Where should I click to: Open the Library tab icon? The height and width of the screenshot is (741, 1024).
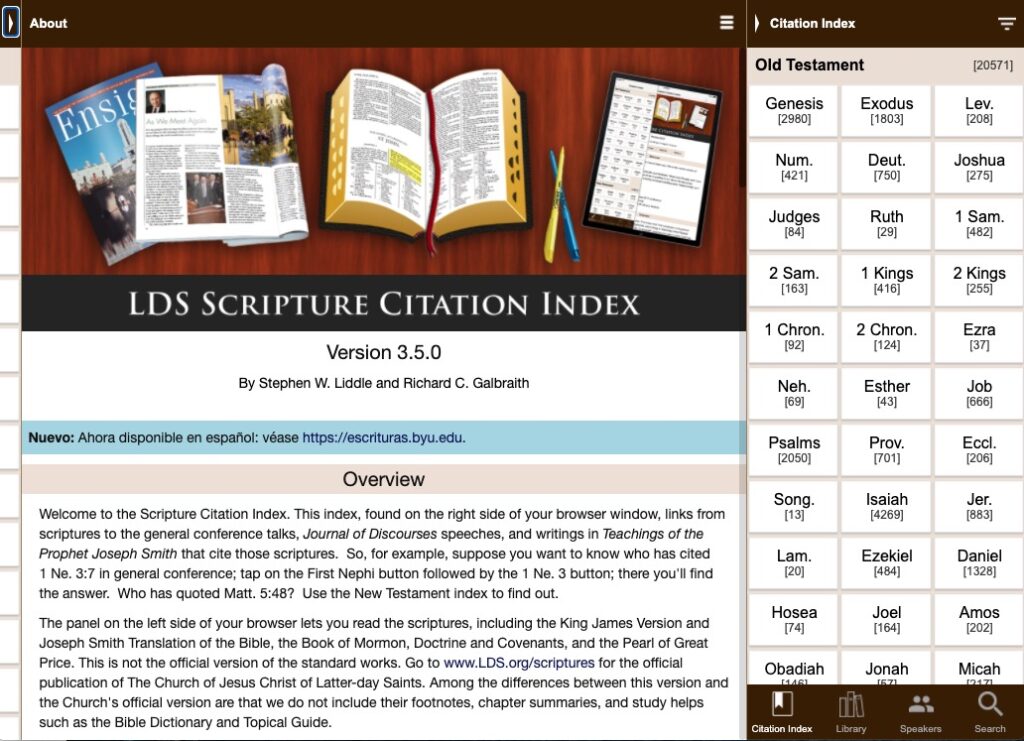[851, 712]
